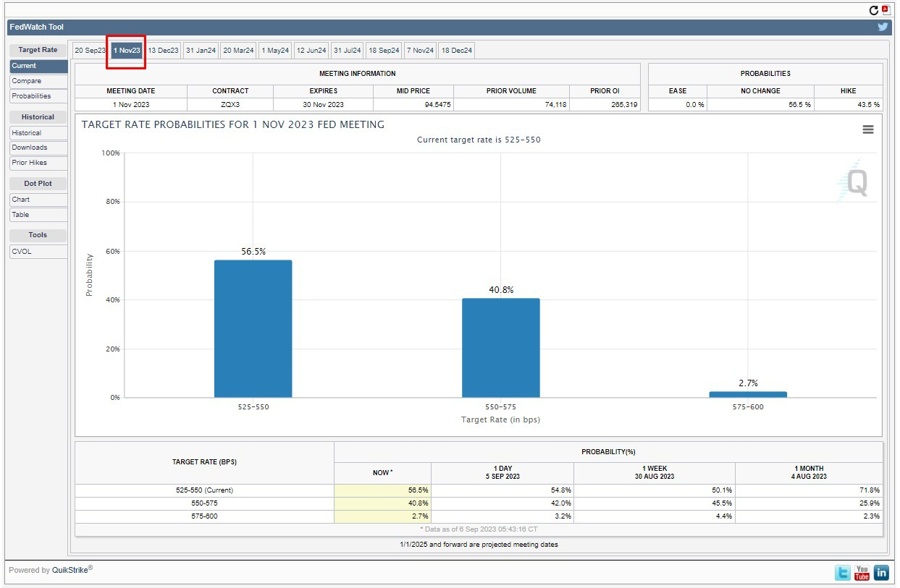Click the 56.5% bar label
Viewport: 900px width, 588px height.
(253, 252)
